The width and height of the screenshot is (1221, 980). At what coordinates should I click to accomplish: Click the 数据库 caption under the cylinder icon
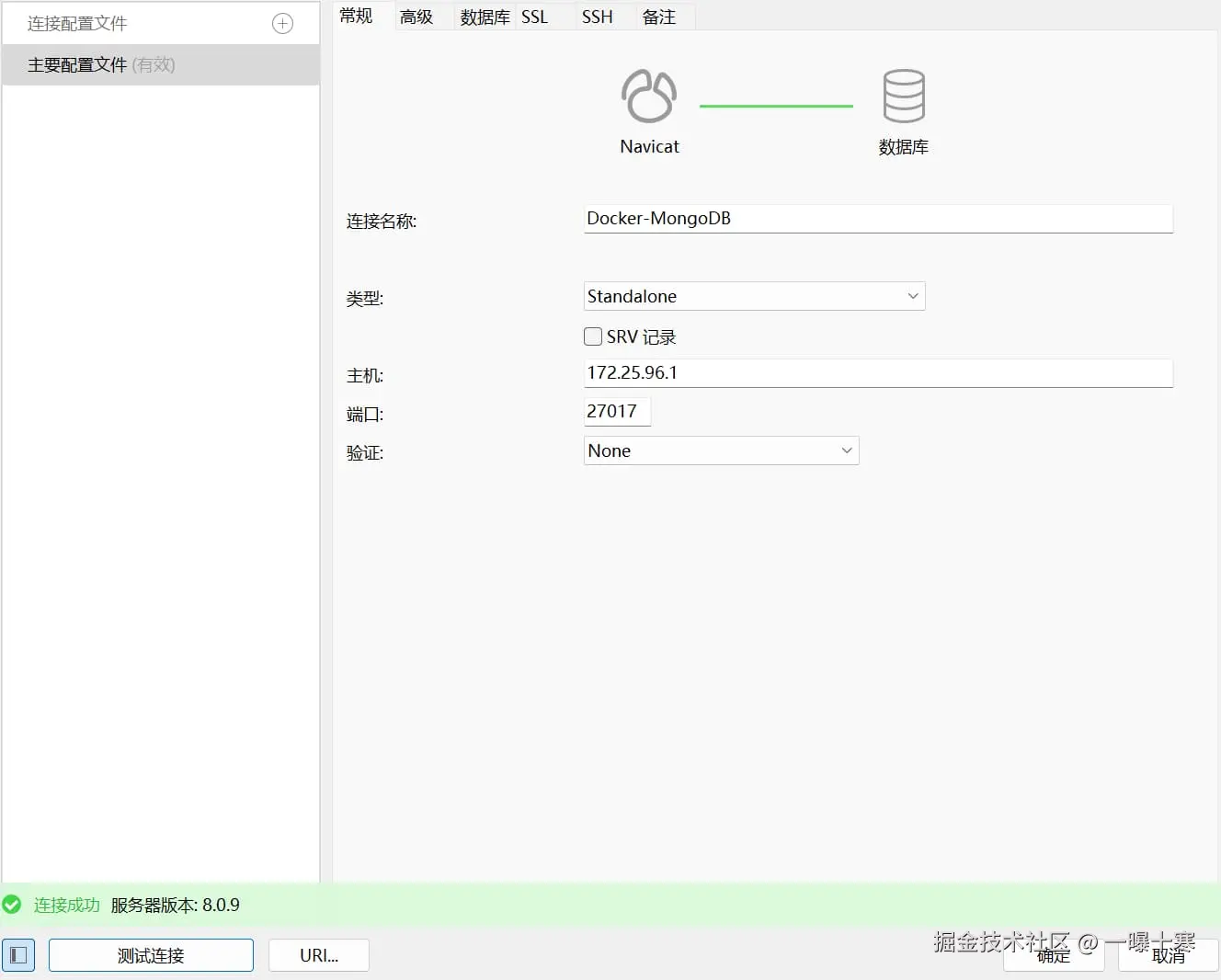[904, 146]
